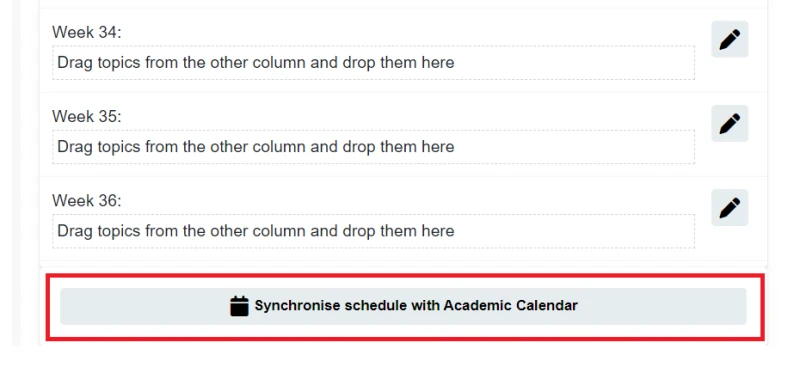The height and width of the screenshot is (367, 800).
Task: Select the Week 34 topic drop area
Action: click(373, 63)
